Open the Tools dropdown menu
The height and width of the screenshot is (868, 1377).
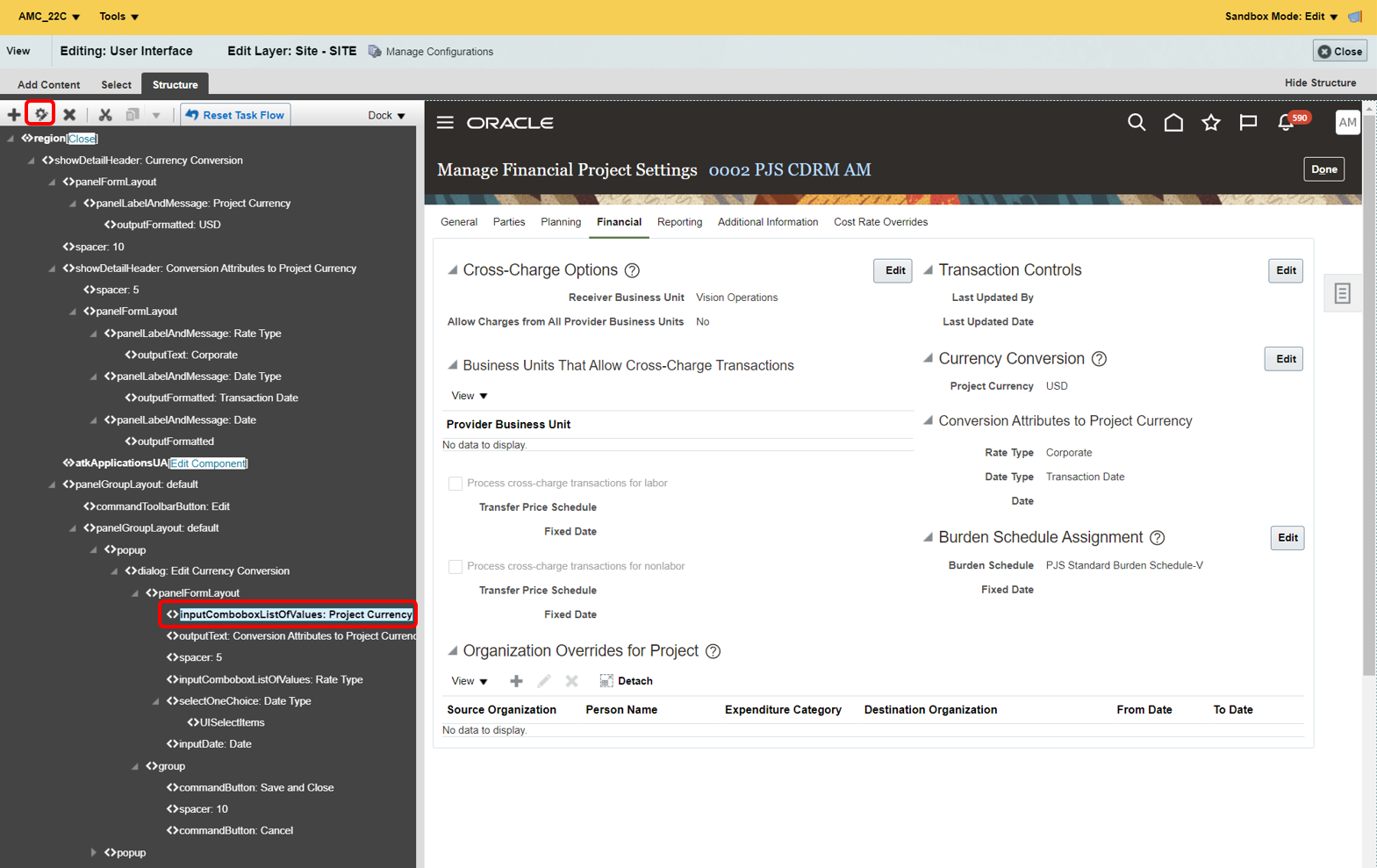(119, 17)
